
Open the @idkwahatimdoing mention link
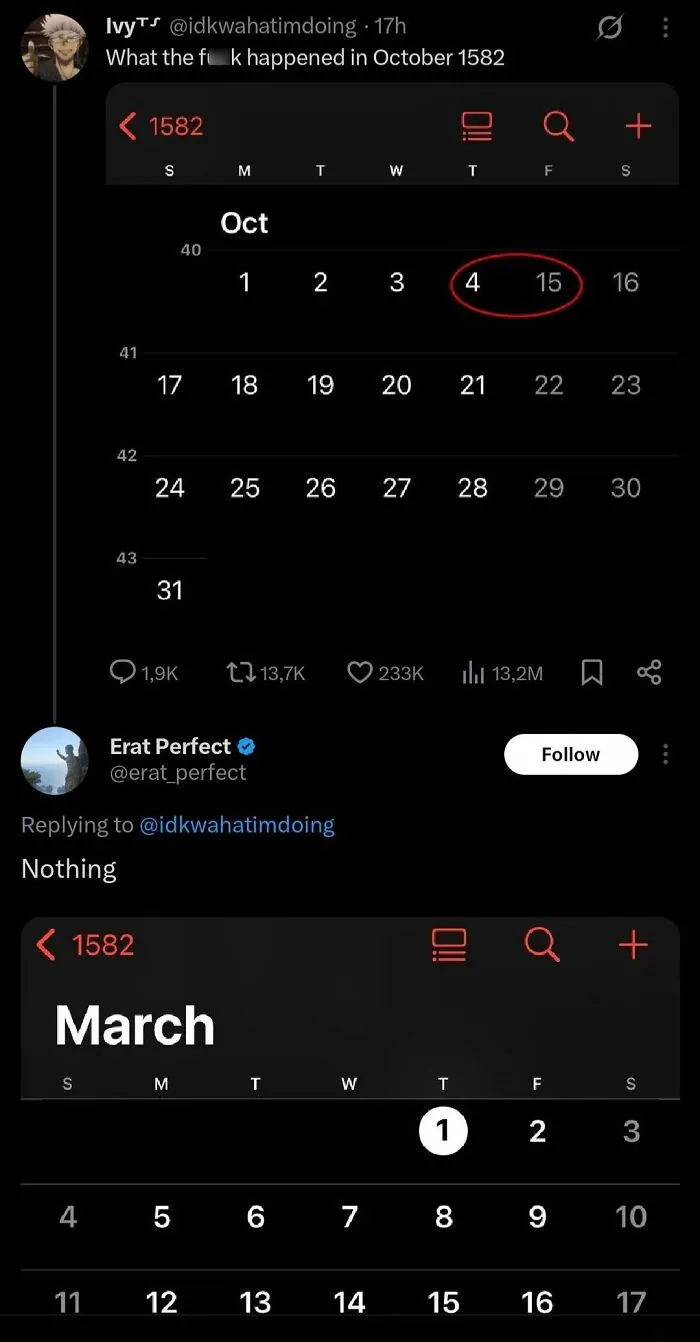coord(237,825)
